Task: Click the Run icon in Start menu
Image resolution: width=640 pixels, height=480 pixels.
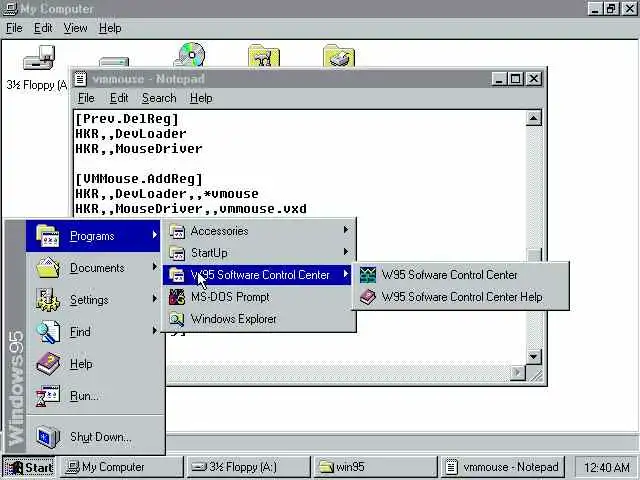Action: coord(48,396)
